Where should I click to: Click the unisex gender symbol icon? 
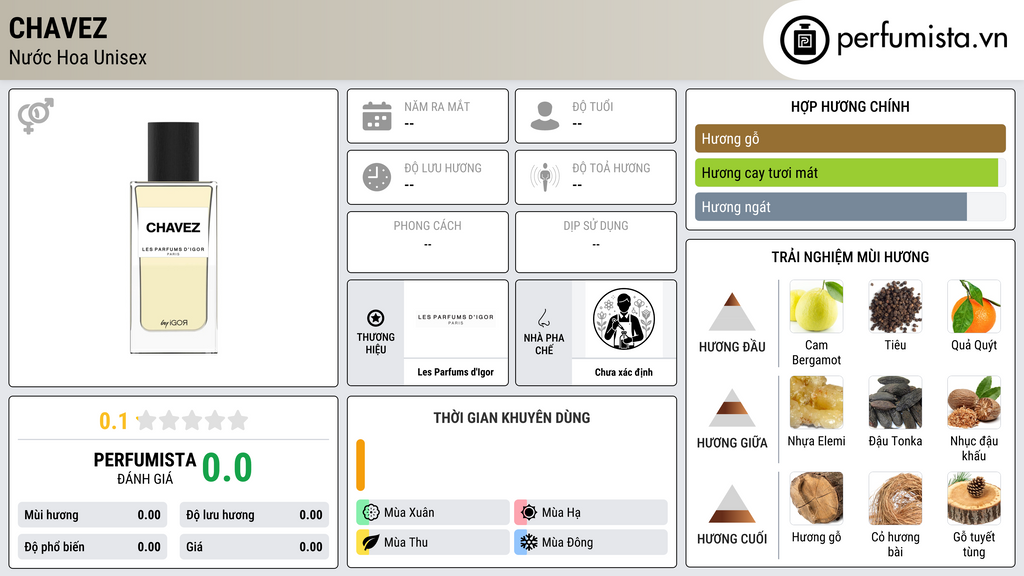(x=36, y=116)
